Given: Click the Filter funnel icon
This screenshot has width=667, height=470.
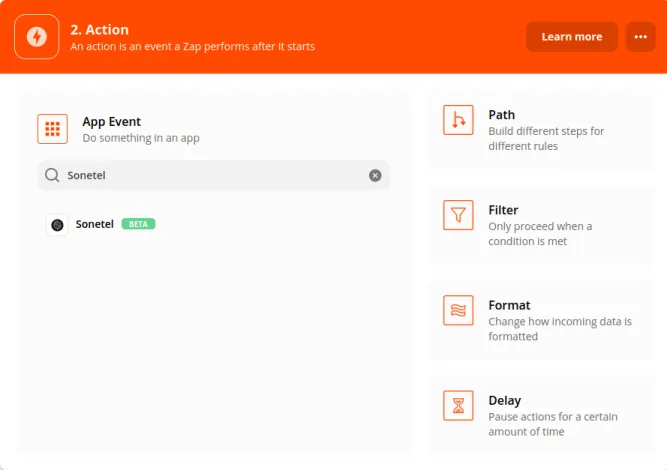Looking at the screenshot, I should 458,215.
